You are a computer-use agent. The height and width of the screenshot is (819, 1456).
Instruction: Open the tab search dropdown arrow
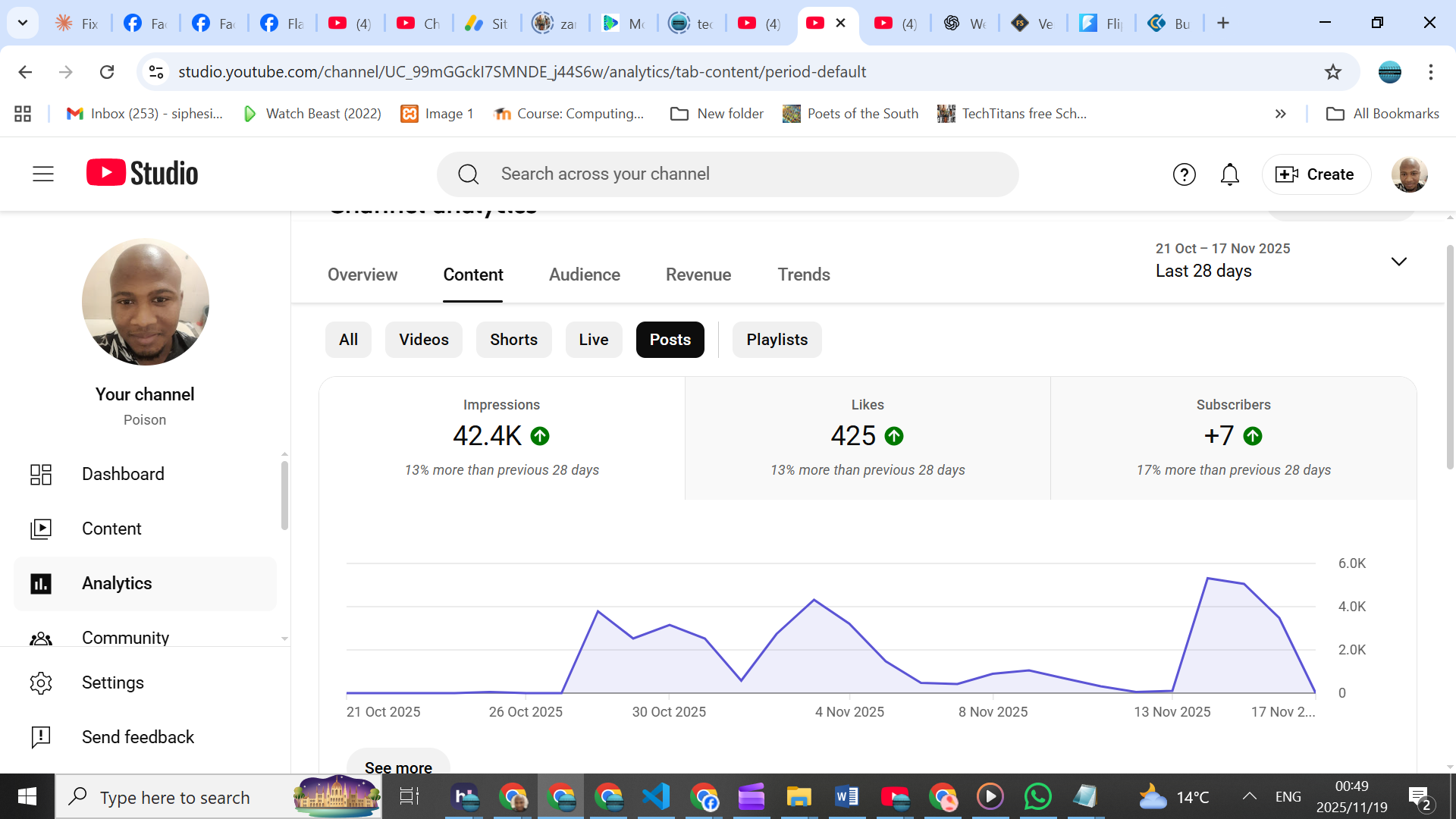[23, 23]
